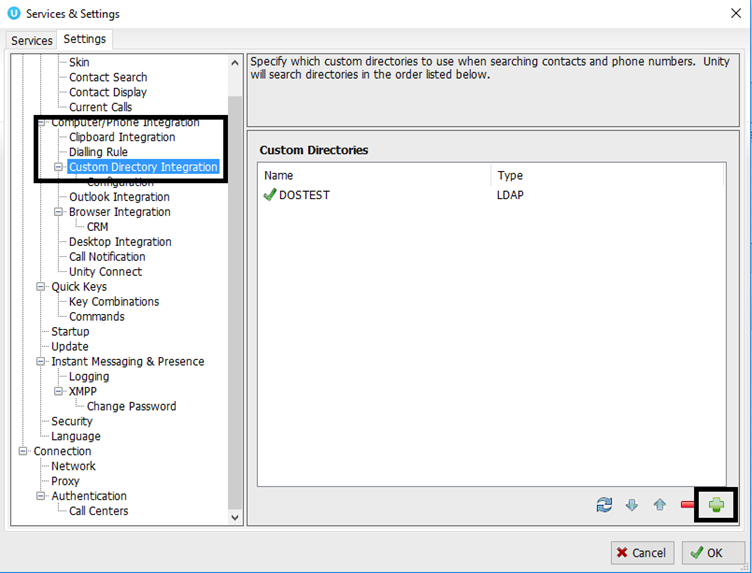752x573 pixels.
Task: Select Contact Display tree item
Action: click(108, 92)
